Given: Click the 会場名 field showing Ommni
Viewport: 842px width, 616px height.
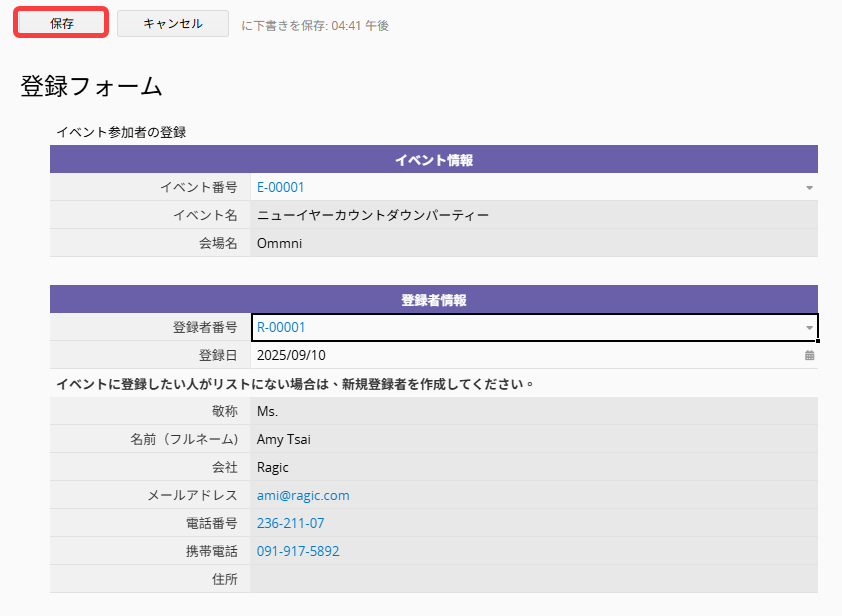Looking at the screenshot, I should tap(534, 243).
